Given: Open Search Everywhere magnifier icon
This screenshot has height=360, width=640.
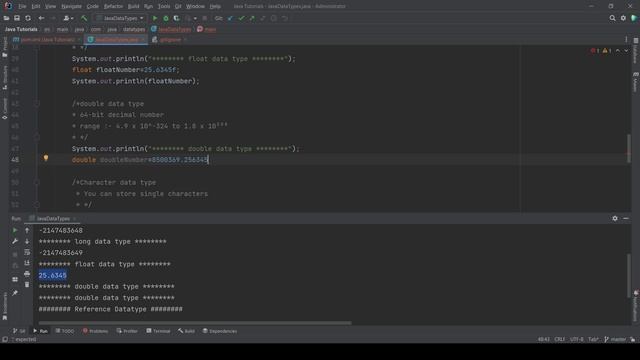Looking at the screenshot, I should click(612, 18).
